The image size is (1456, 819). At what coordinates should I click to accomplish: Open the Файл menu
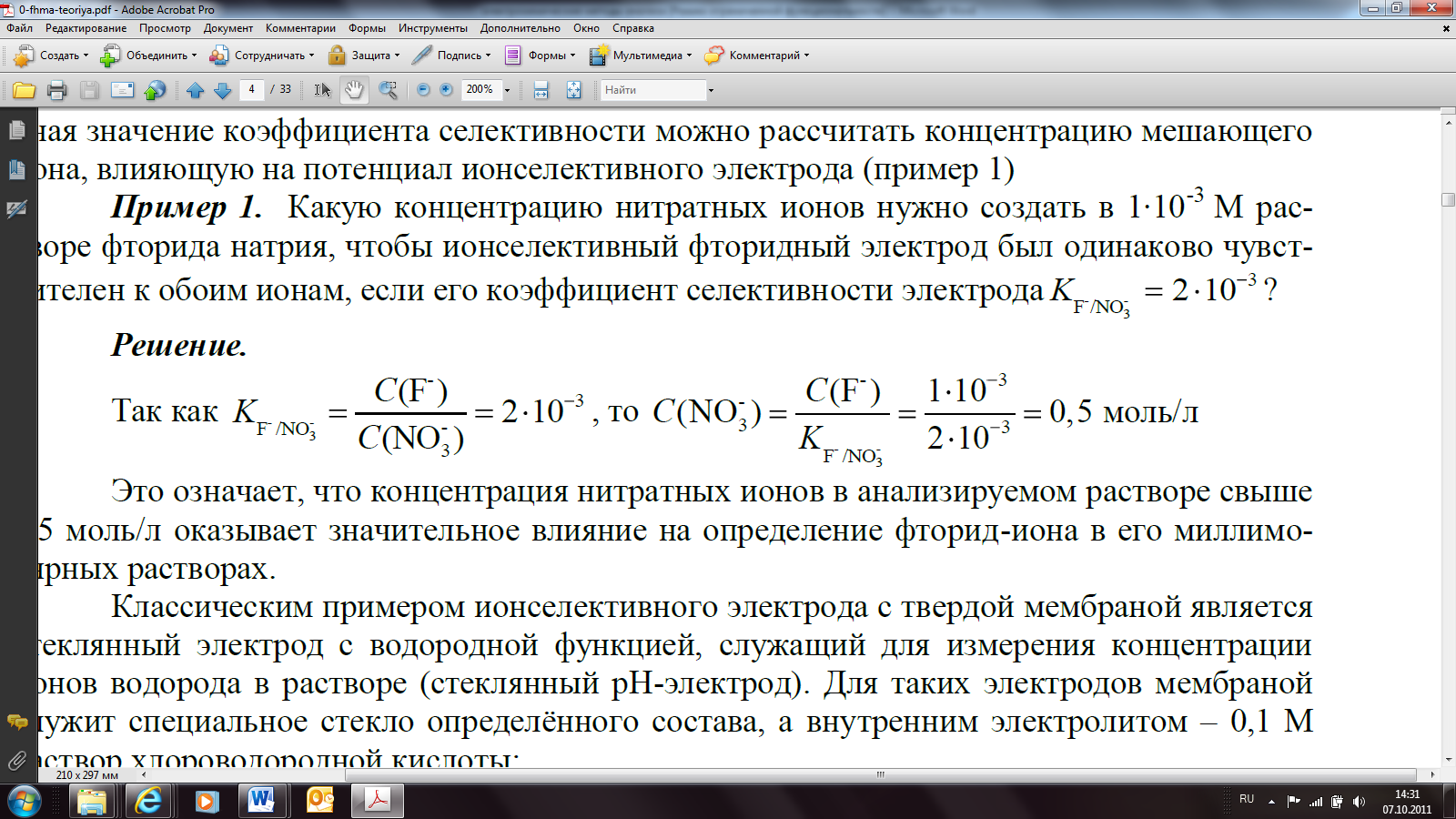tap(19, 28)
